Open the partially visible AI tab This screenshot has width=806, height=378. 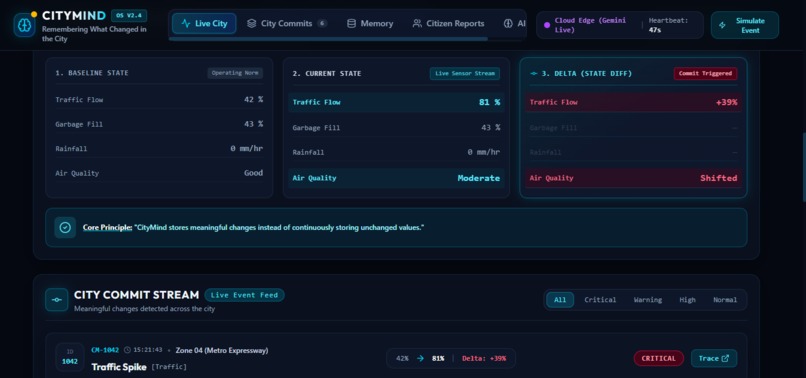tap(515, 24)
